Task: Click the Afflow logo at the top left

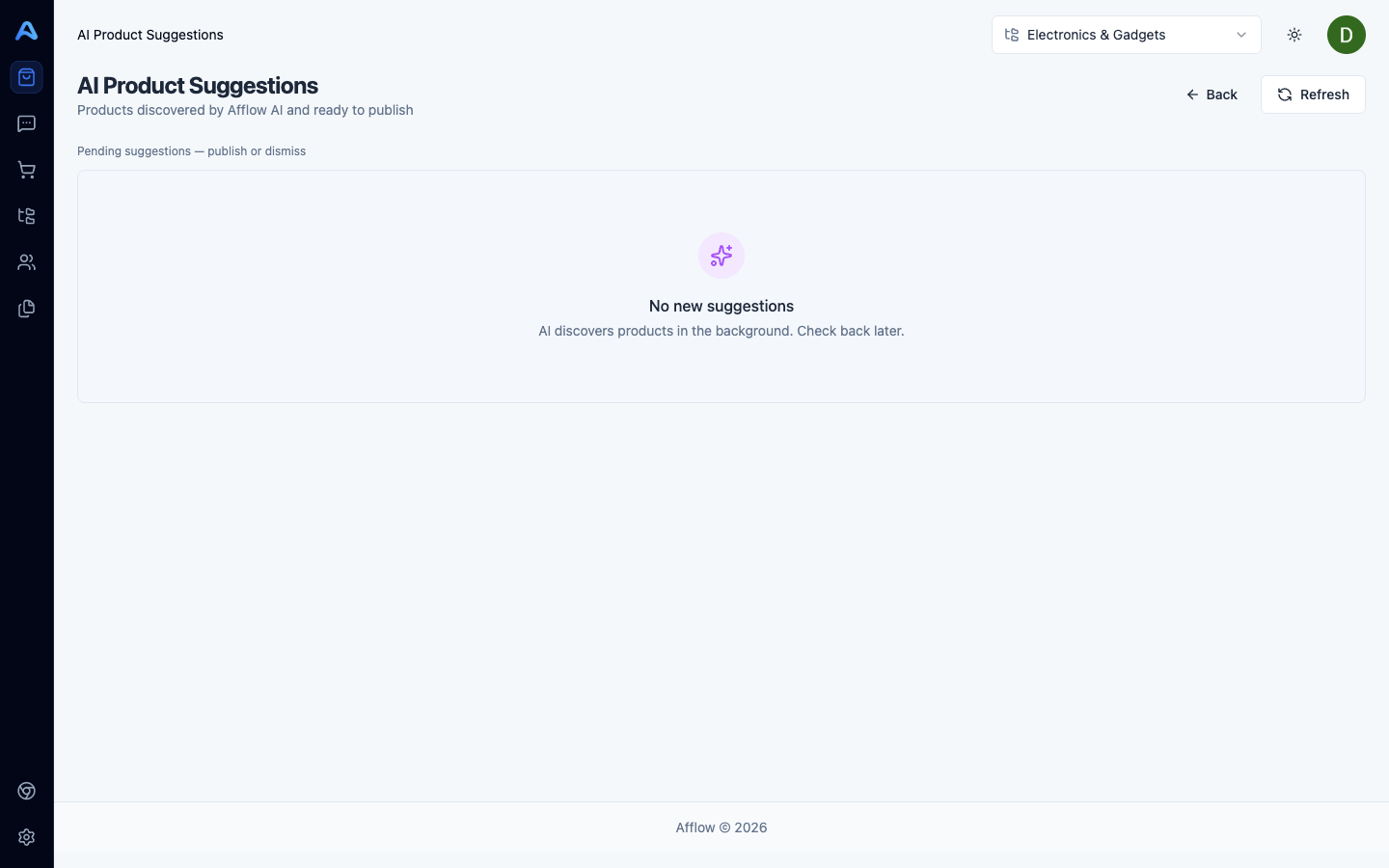Action: pos(26,30)
